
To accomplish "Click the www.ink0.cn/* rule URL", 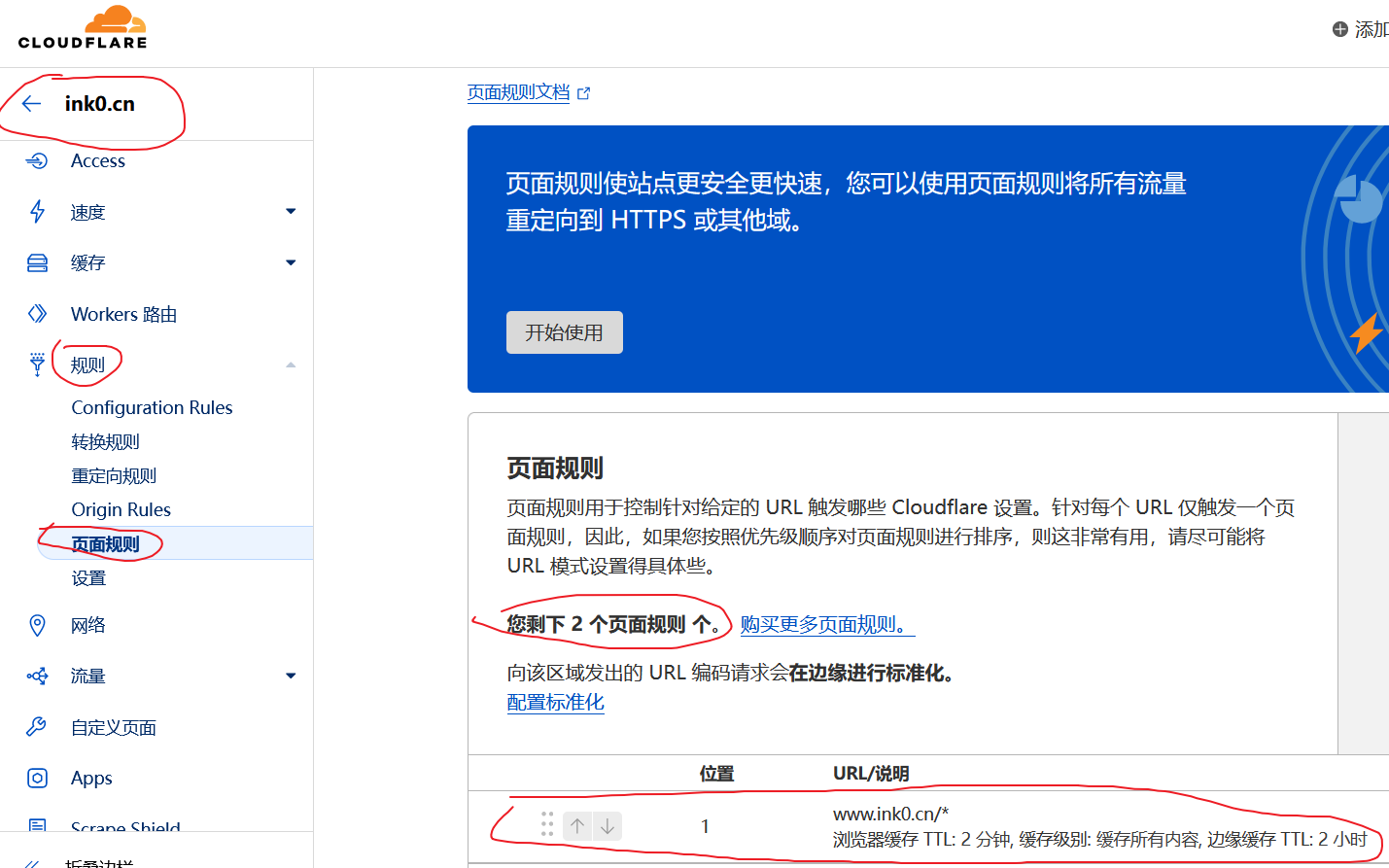I will coord(890,814).
